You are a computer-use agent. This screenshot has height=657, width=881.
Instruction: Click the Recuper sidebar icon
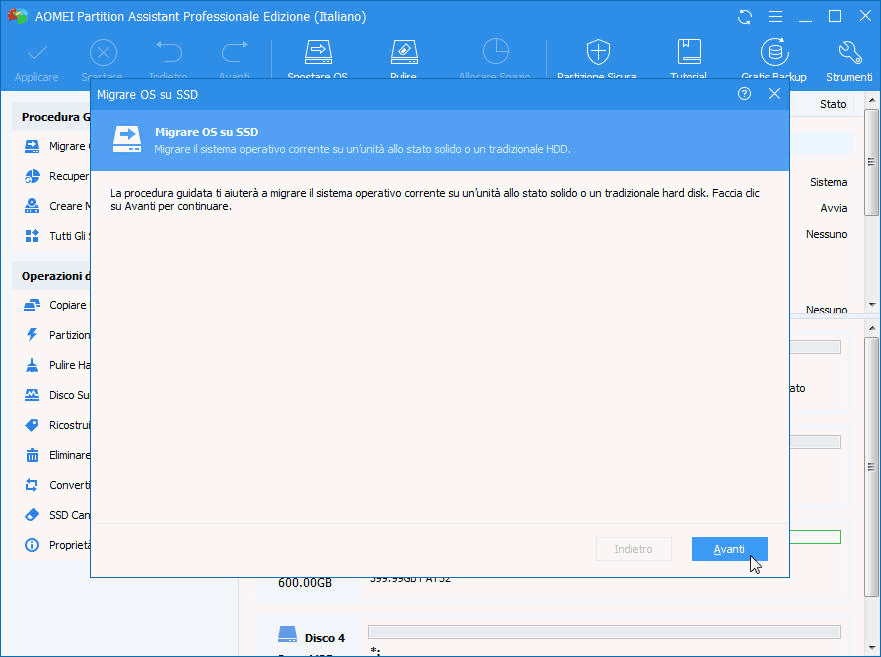[x=33, y=176]
